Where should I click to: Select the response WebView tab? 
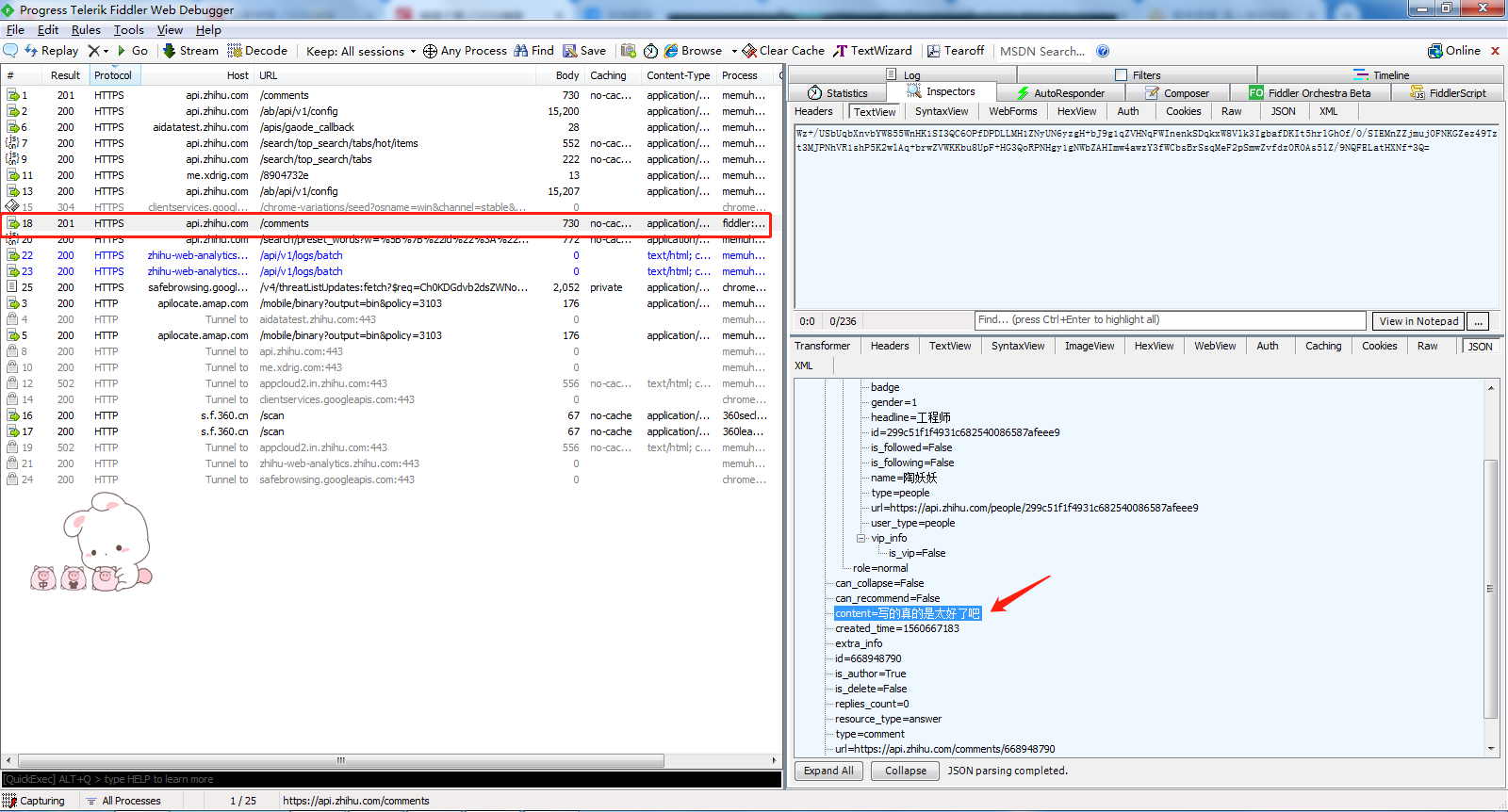point(1215,346)
